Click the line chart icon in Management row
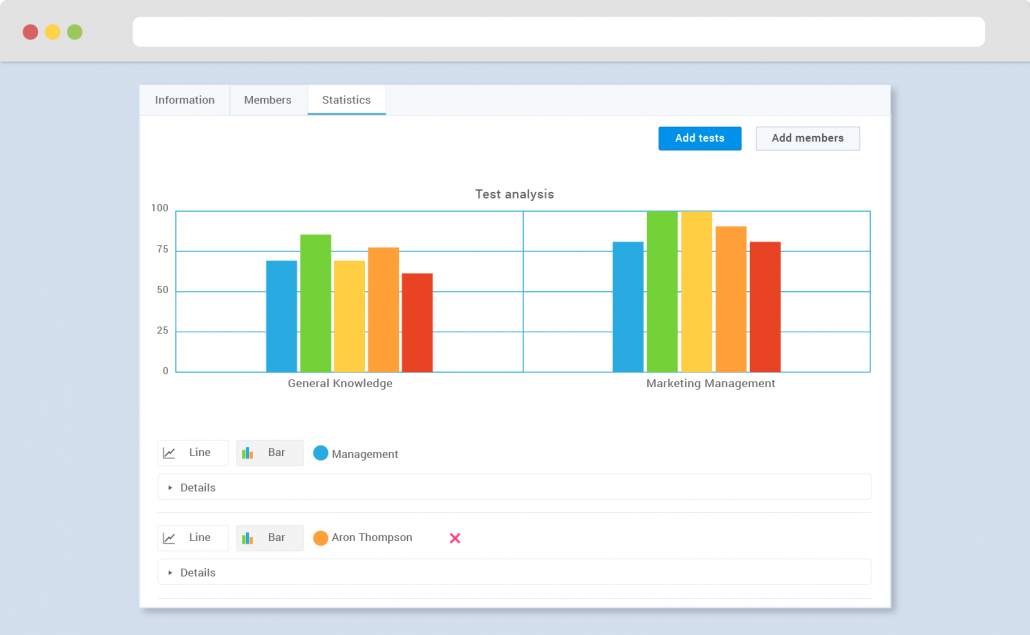 tap(170, 453)
